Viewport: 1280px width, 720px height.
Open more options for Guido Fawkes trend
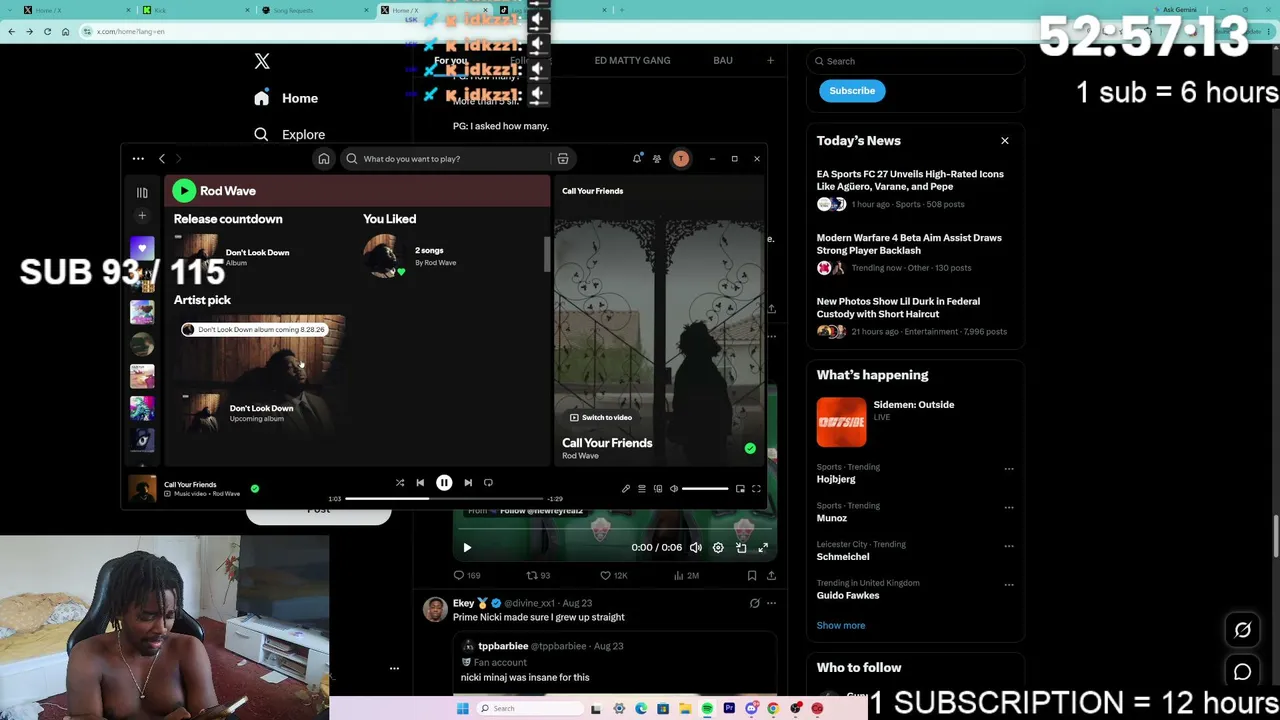pyautogui.click(x=1009, y=585)
